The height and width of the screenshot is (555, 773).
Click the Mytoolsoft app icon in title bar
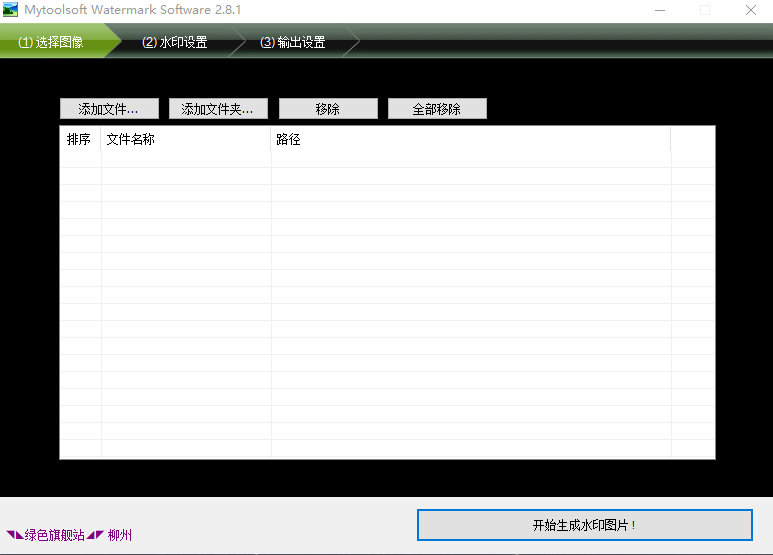point(10,10)
